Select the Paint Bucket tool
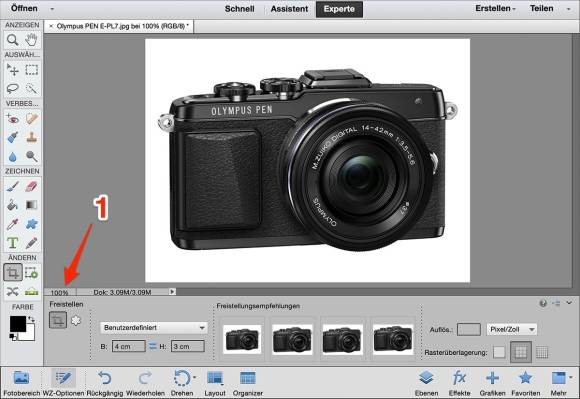Viewport: 580px width, 399px height. 13,205
